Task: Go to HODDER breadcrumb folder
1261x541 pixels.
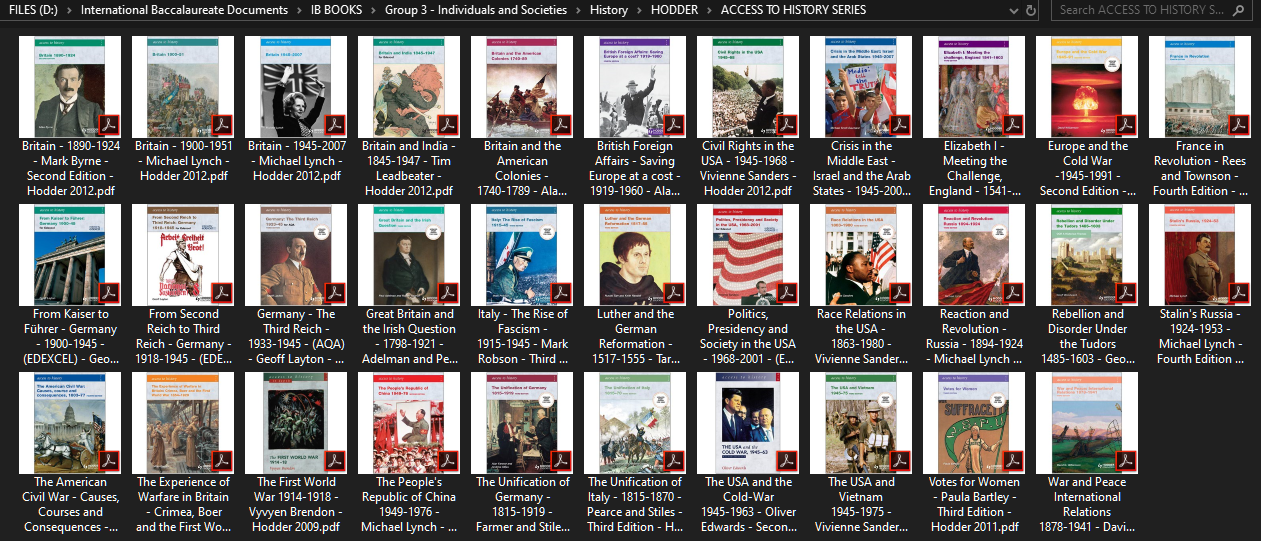Action: 675,10
